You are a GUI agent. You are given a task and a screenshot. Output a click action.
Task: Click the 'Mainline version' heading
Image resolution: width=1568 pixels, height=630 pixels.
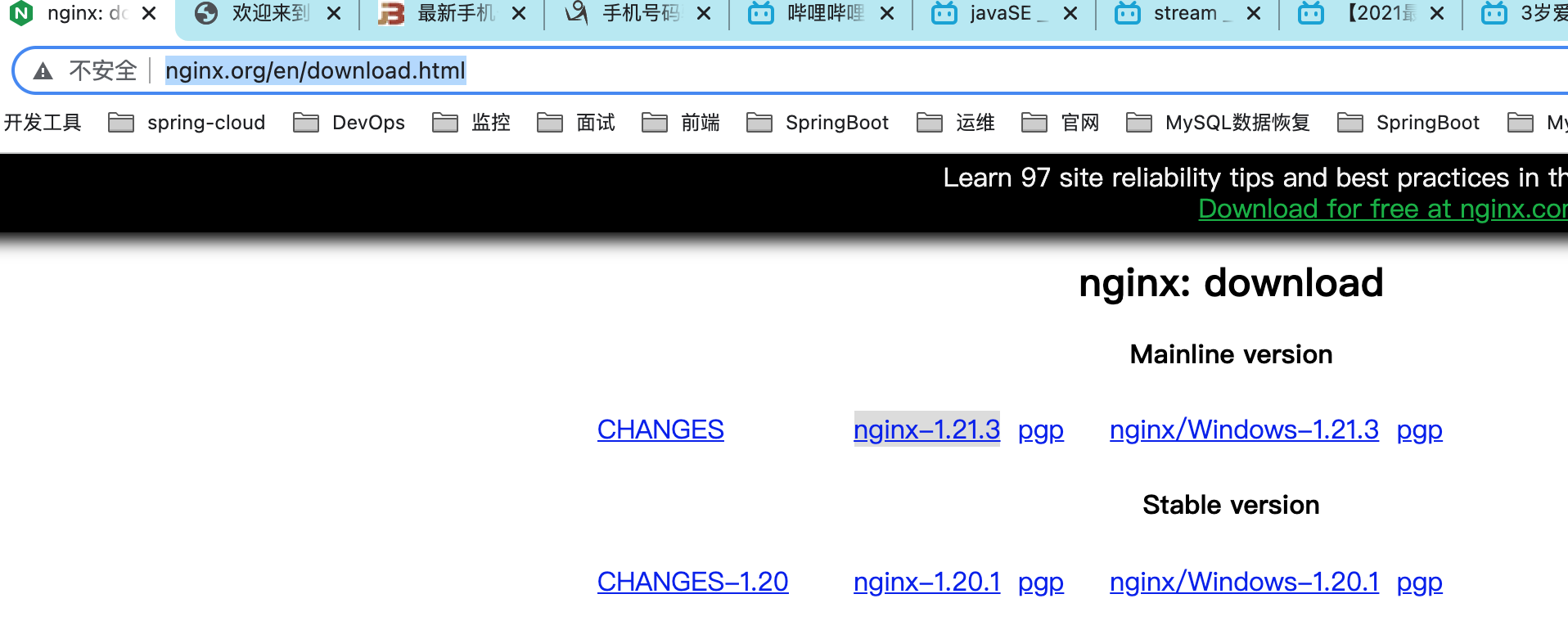pos(1231,354)
